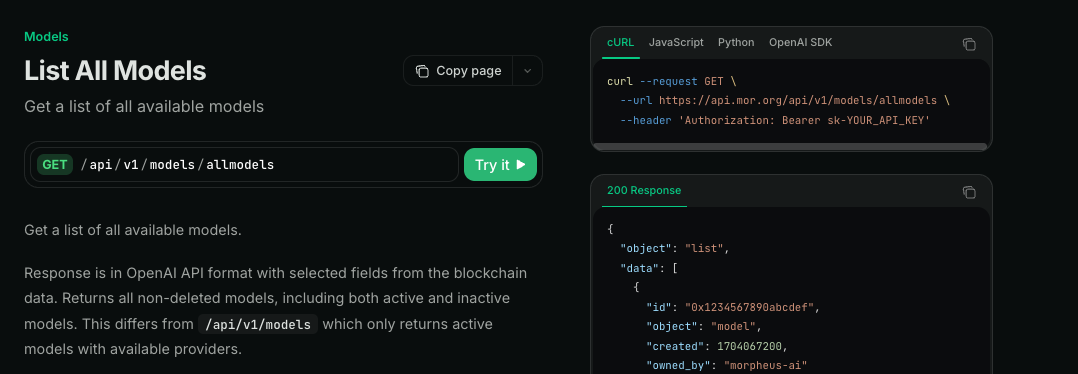
Task: Click the "object": "list" line
Action: (x=674, y=248)
